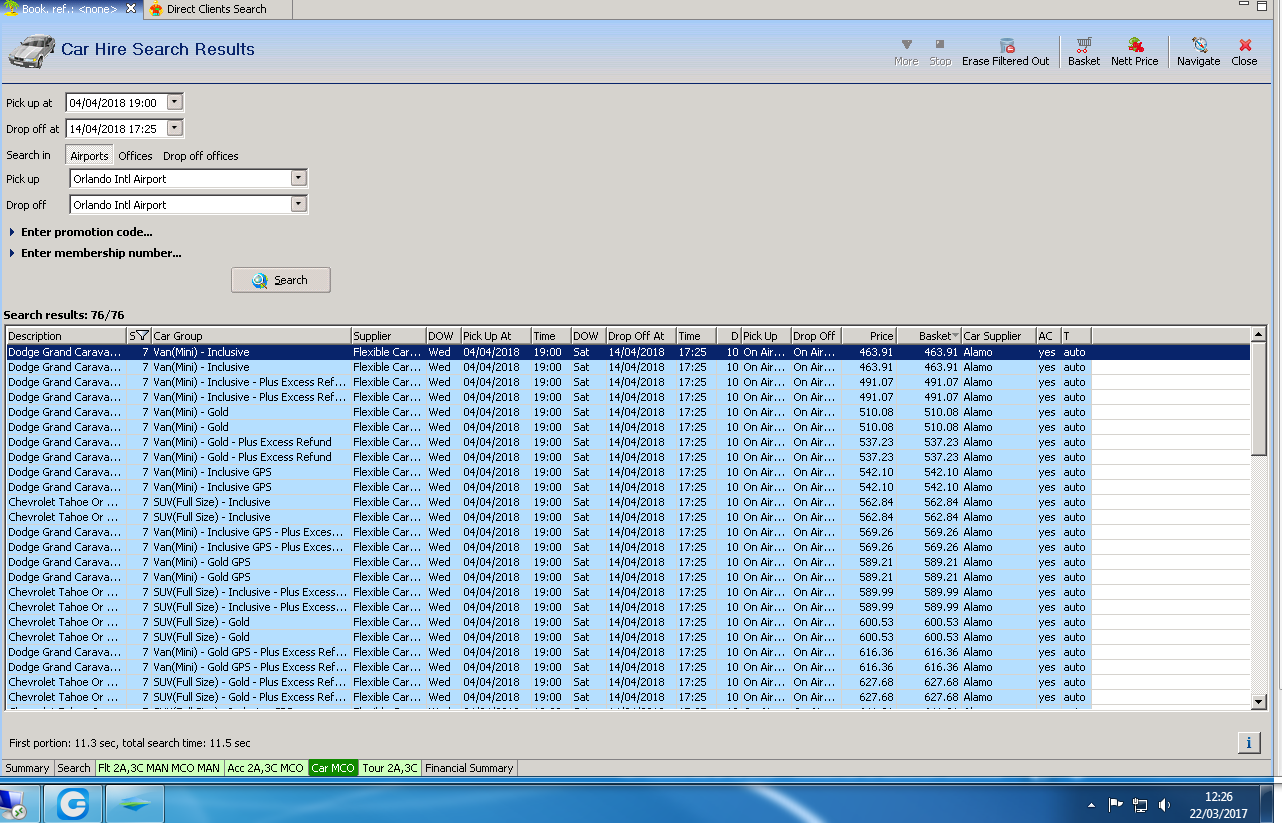Screen dimensions: 1282x823
Task: Click Basket column sort arrow header
Action: pyautogui.click(x=956, y=336)
